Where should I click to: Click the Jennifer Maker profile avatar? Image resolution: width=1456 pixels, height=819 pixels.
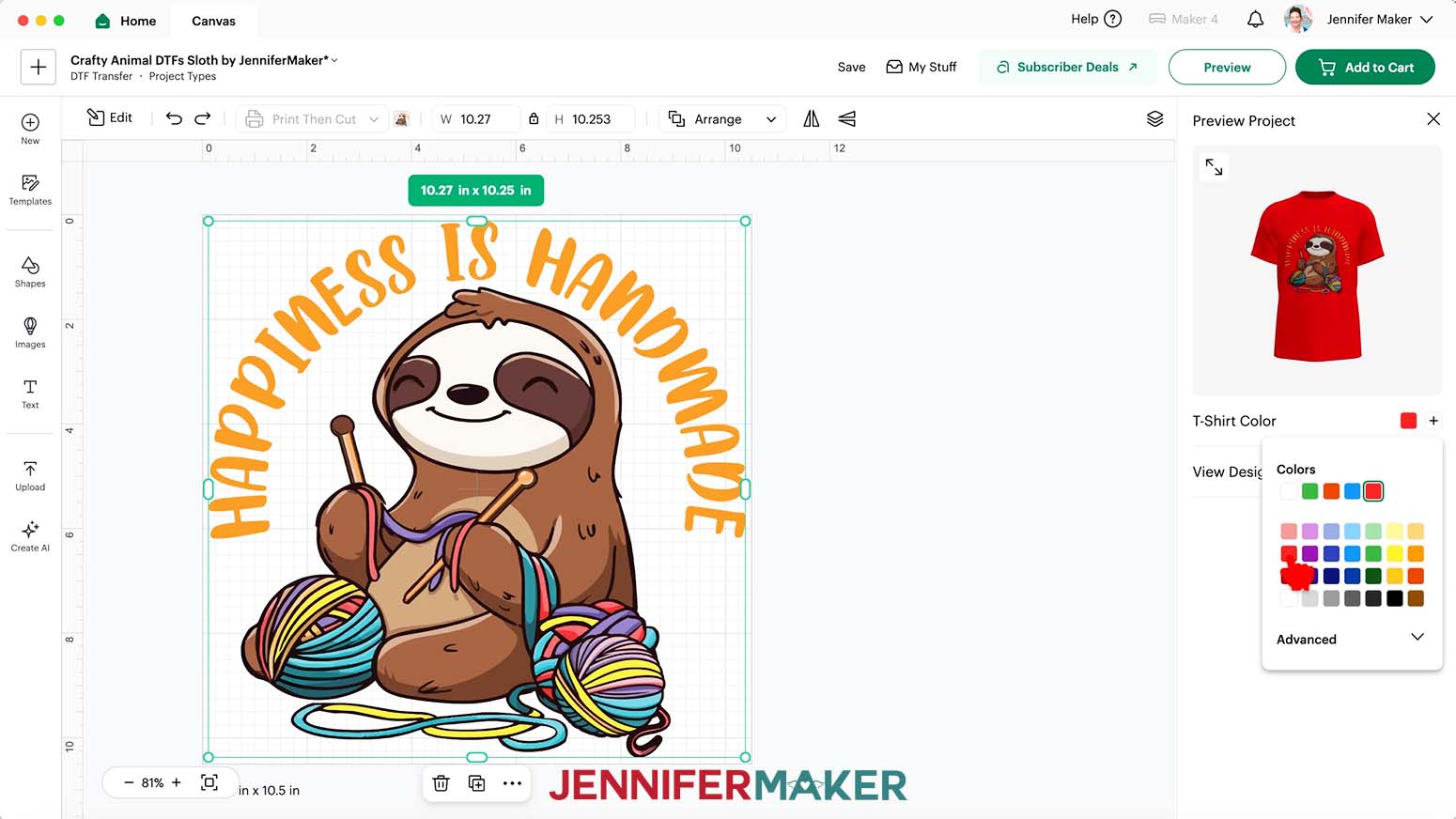pyautogui.click(x=1298, y=19)
